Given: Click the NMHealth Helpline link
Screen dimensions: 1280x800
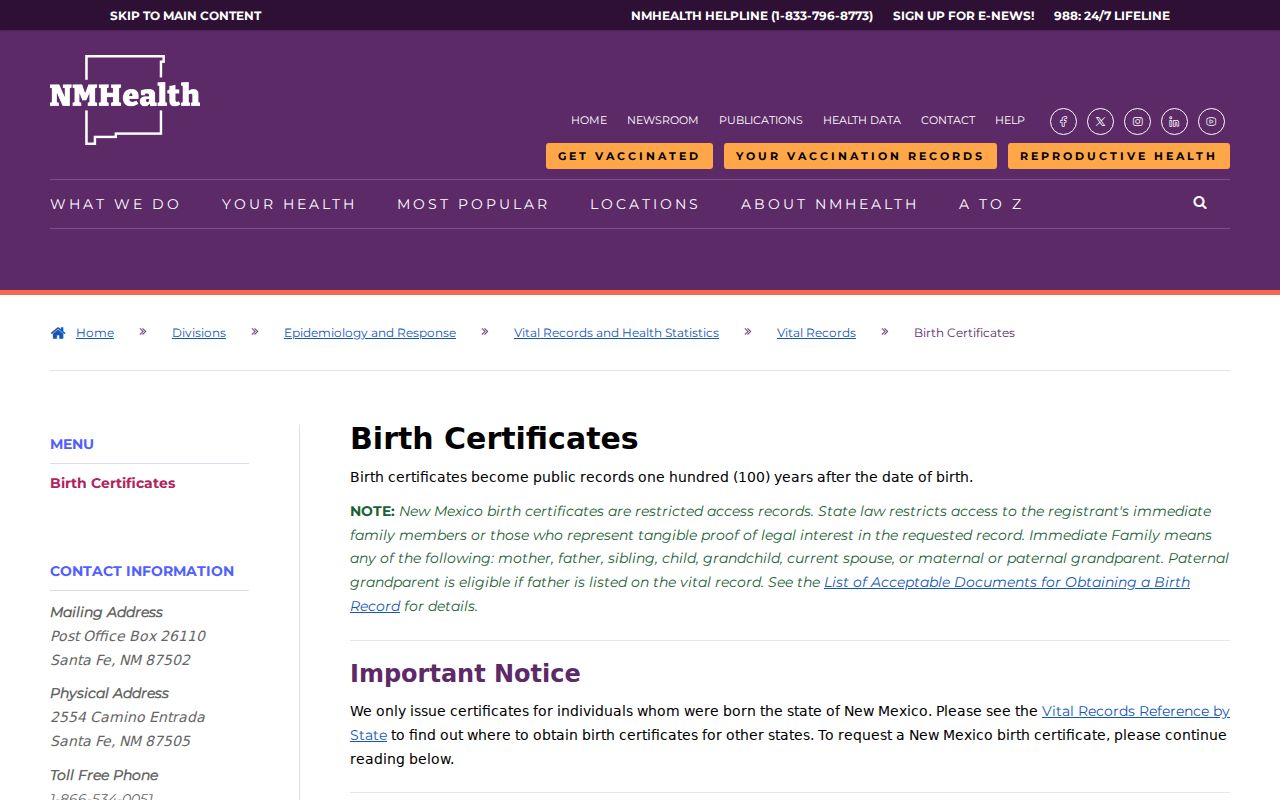Looking at the screenshot, I should tap(752, 16).
